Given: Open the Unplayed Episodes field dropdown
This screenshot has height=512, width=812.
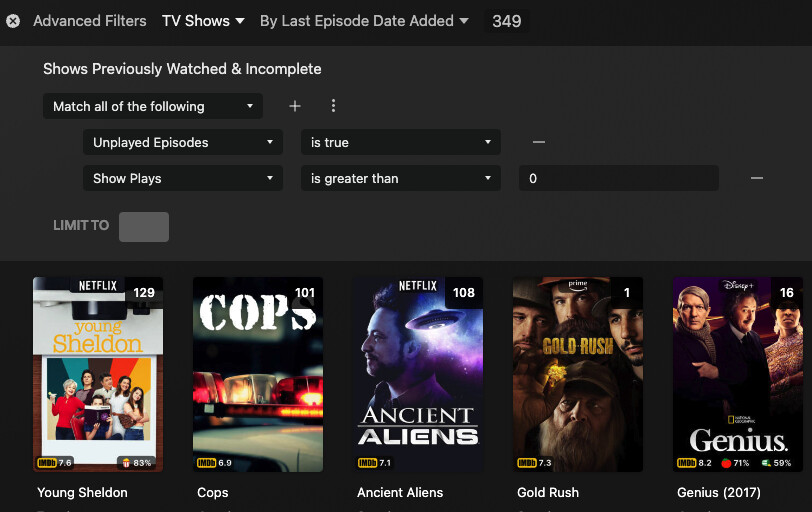Looking at the screenshot, I should 183,142.
